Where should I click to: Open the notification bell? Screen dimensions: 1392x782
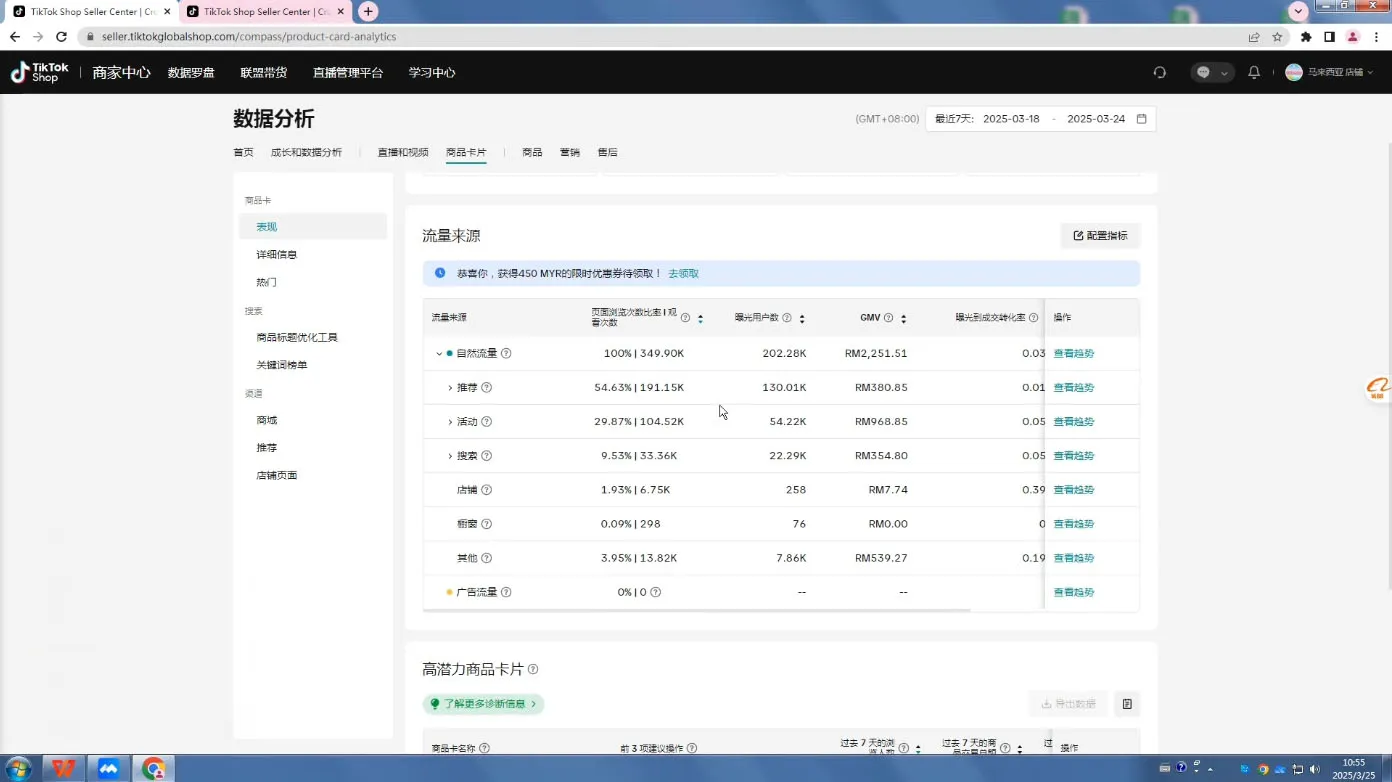click(1254, 71)
